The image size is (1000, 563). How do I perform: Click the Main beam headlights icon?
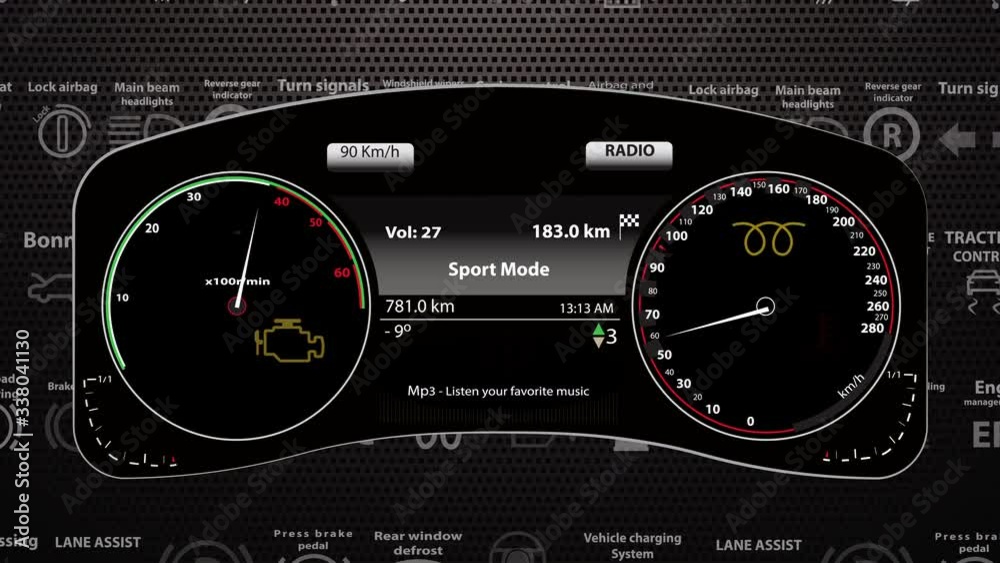point(145,131)
